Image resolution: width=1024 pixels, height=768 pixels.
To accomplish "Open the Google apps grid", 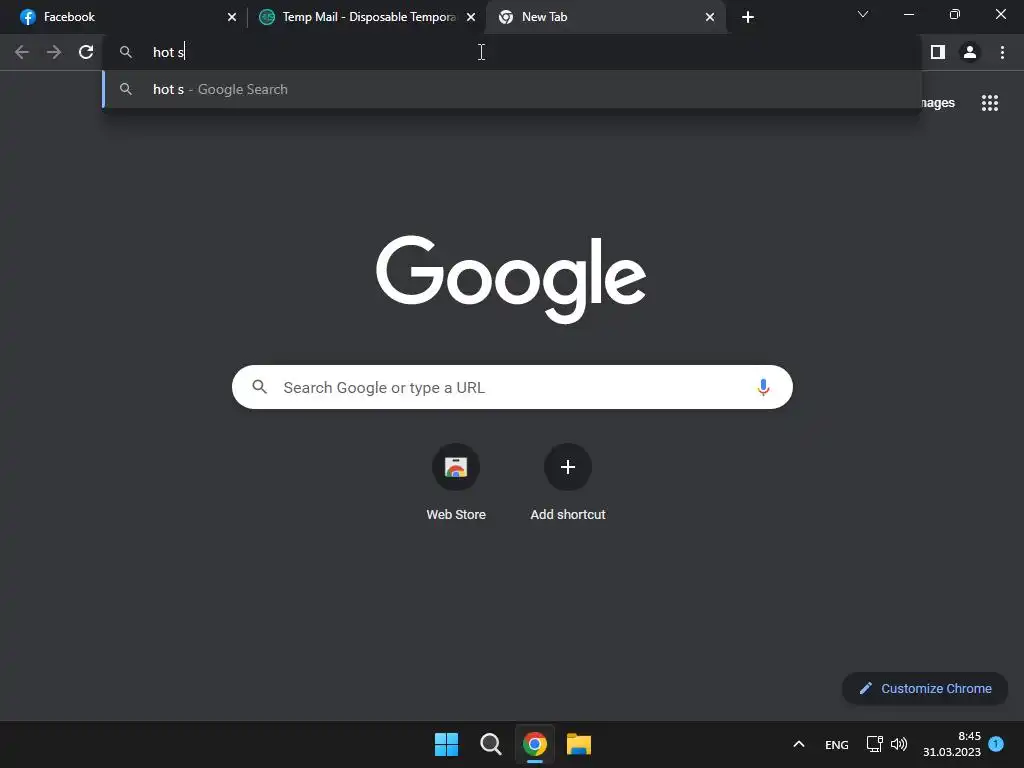I will [x=990, y=103].
